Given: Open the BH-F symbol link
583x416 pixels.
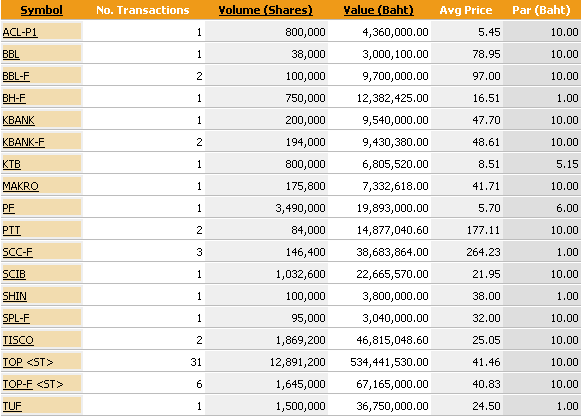Looking at the screenshot, I should tap(14, 98).
